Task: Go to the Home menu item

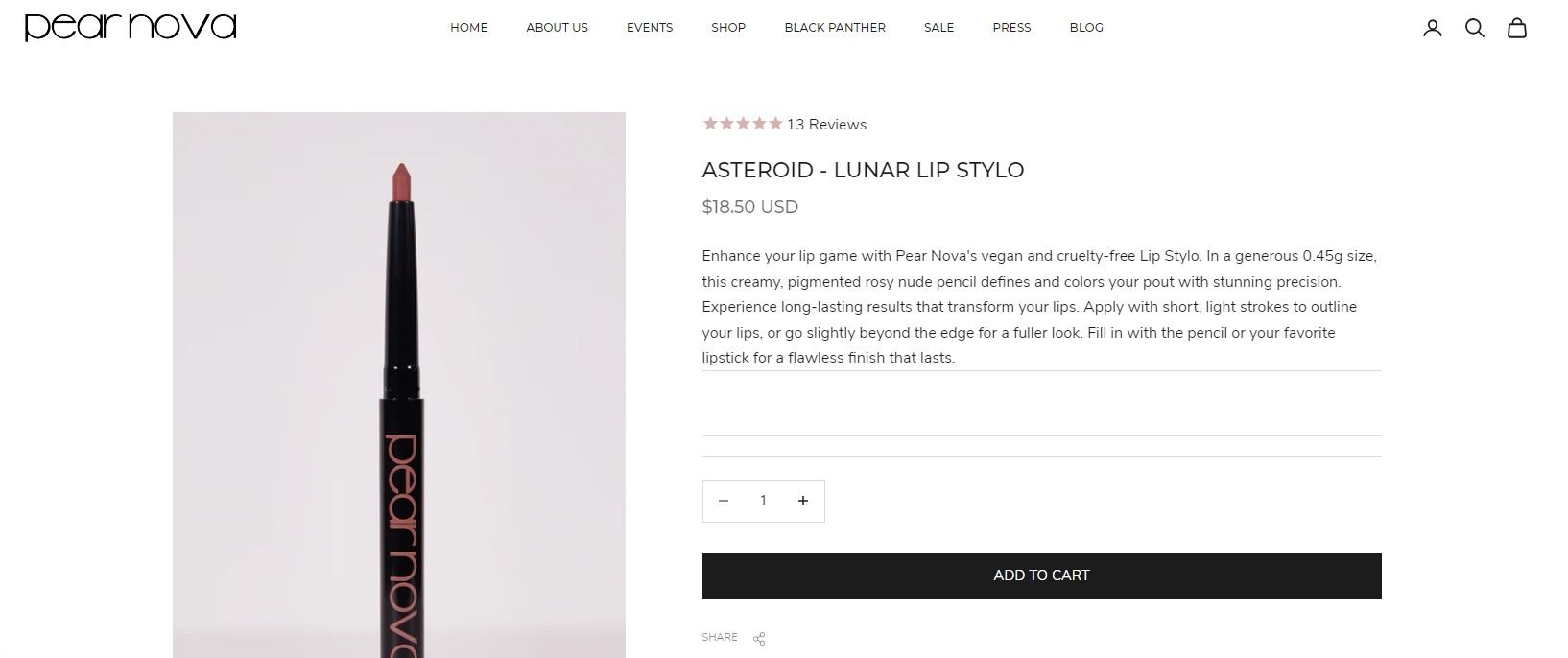Action: [x=469, y=28]
